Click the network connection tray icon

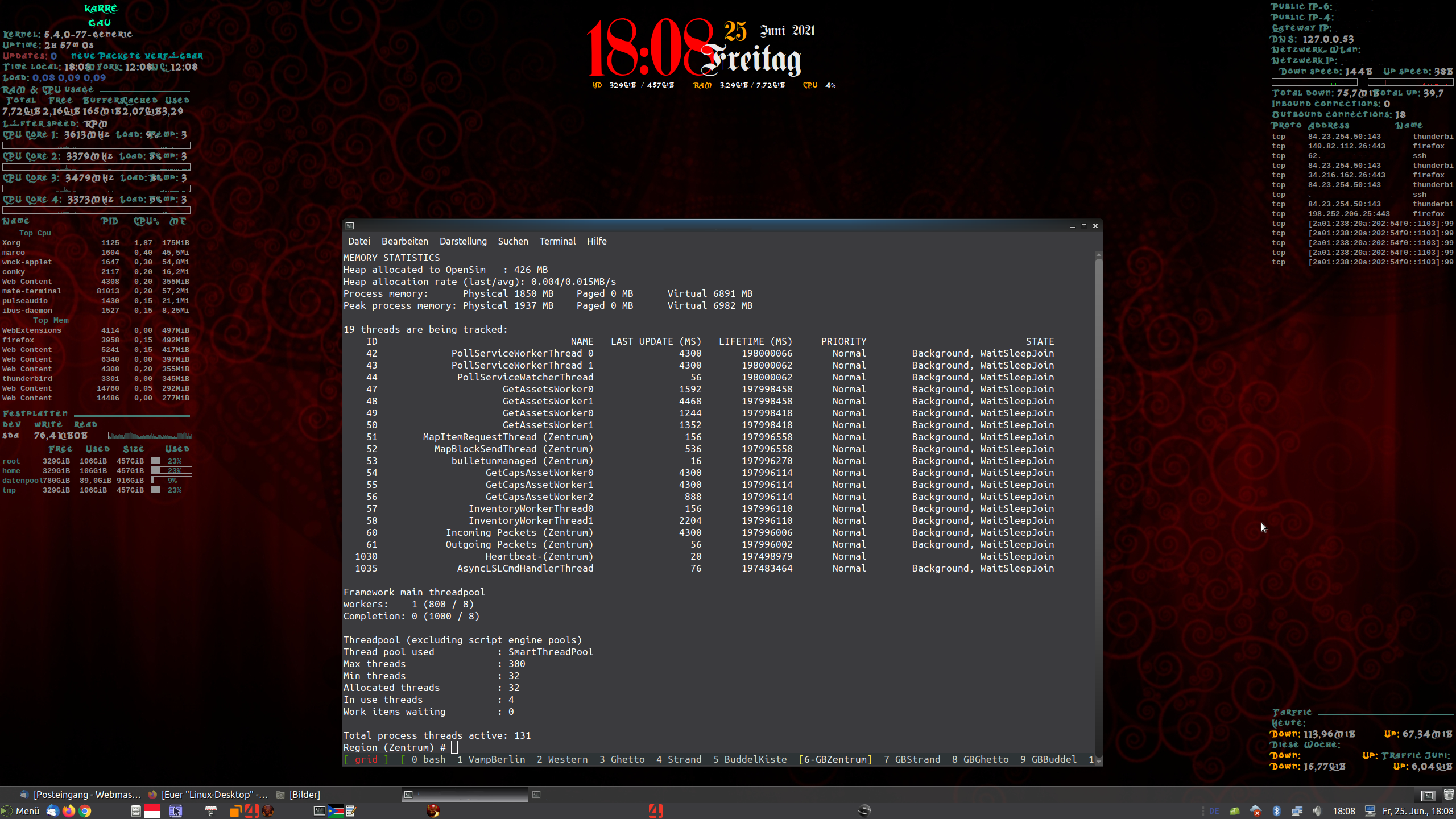tap(1297, 811)
